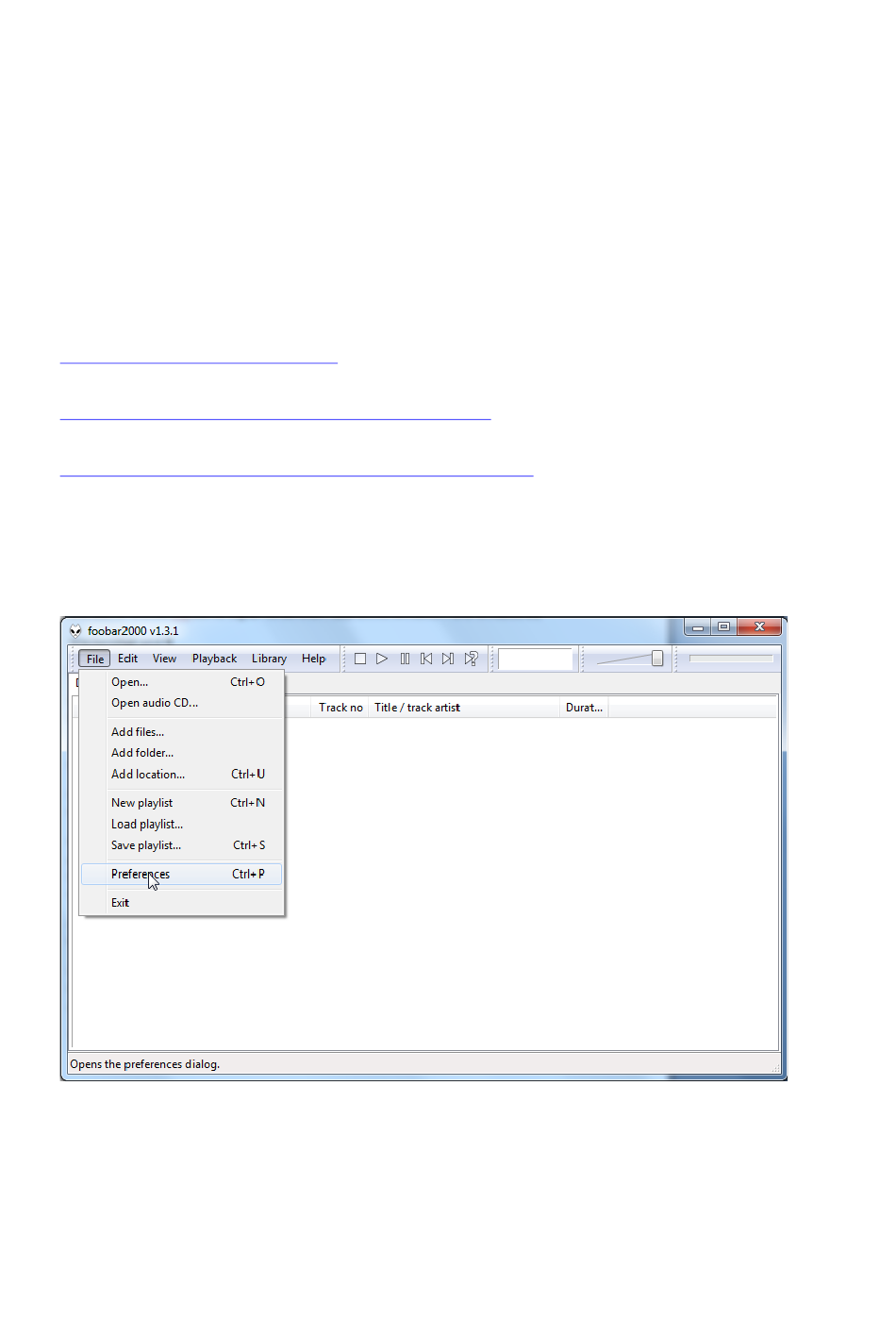Pause playback using the Pause icon

click(405, 659)
